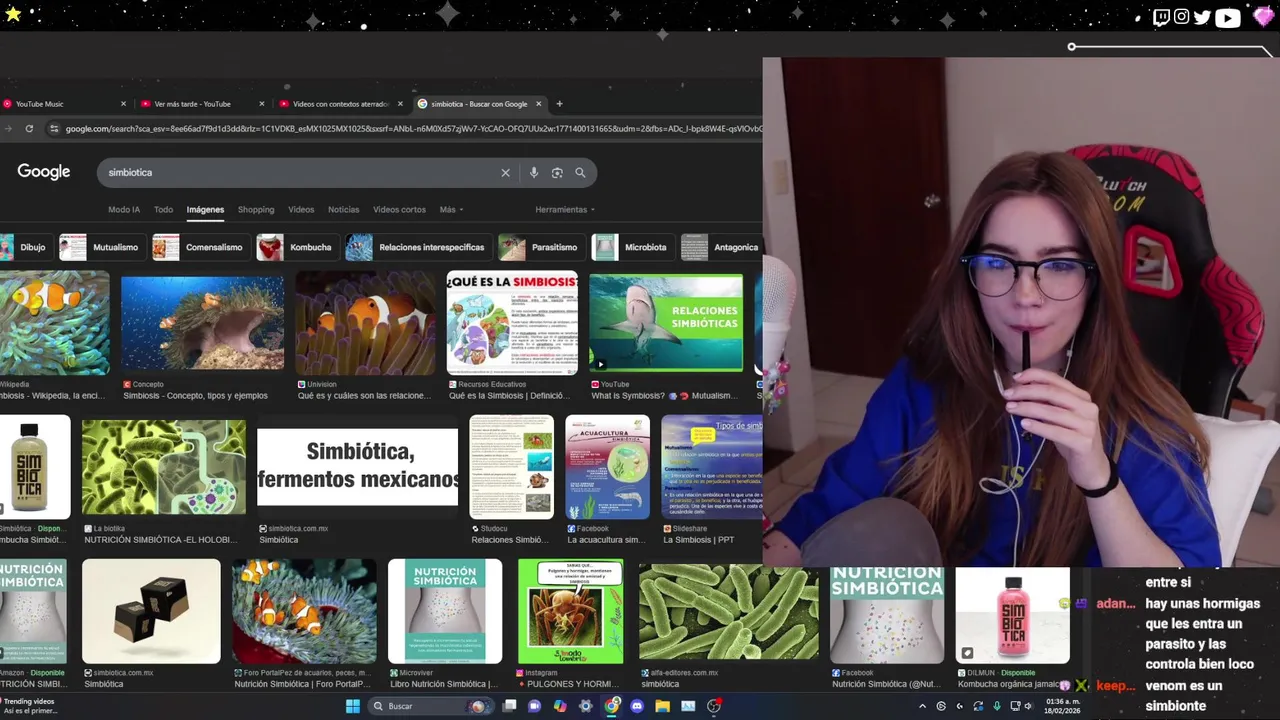
Task: Open the Univision result caption link
Action: point(364,396)
